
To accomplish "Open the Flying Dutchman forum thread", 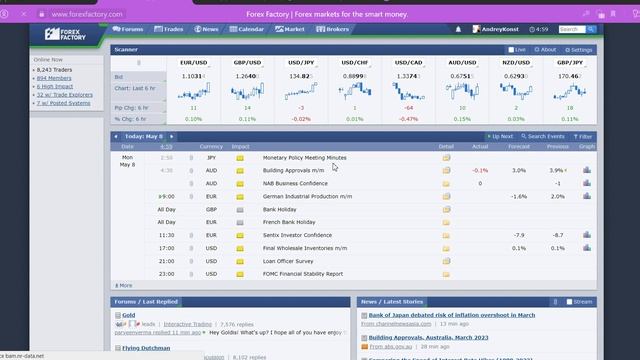I will 146,348.
